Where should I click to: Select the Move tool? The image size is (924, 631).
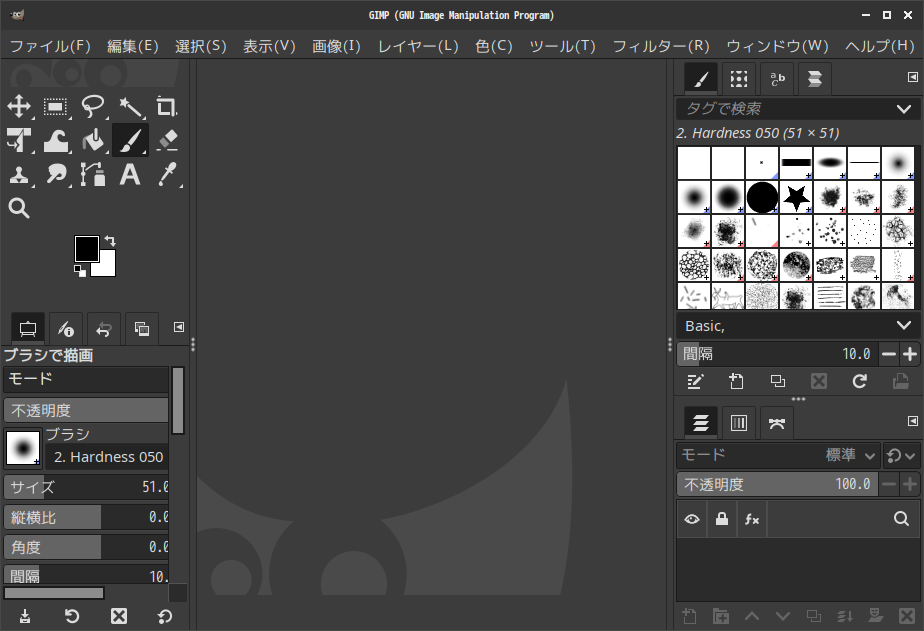point(19,107)
